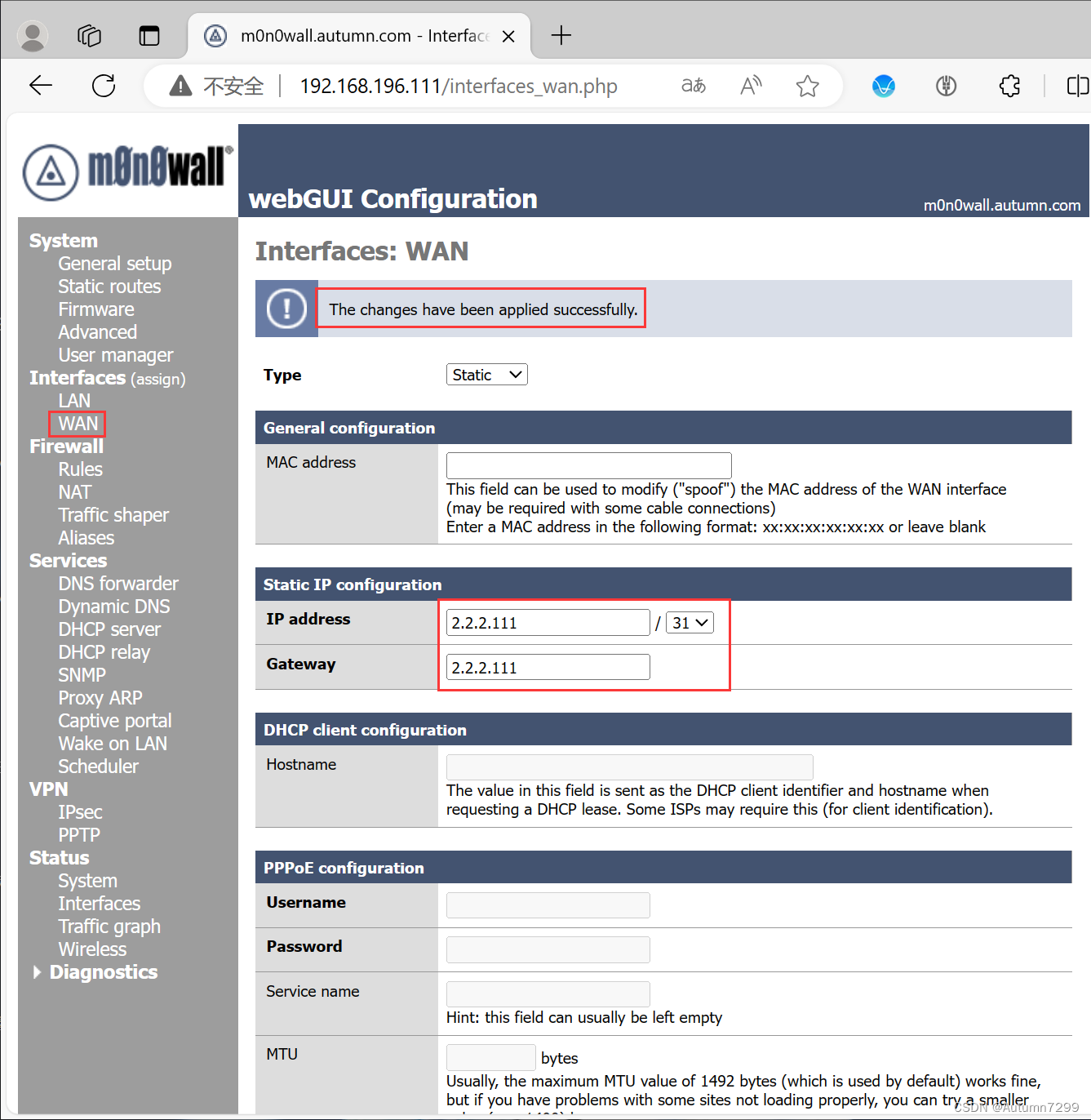Click the DHCP Hostname field
The width and height of the screenshot is (1091, 1120).
[630, 767]
